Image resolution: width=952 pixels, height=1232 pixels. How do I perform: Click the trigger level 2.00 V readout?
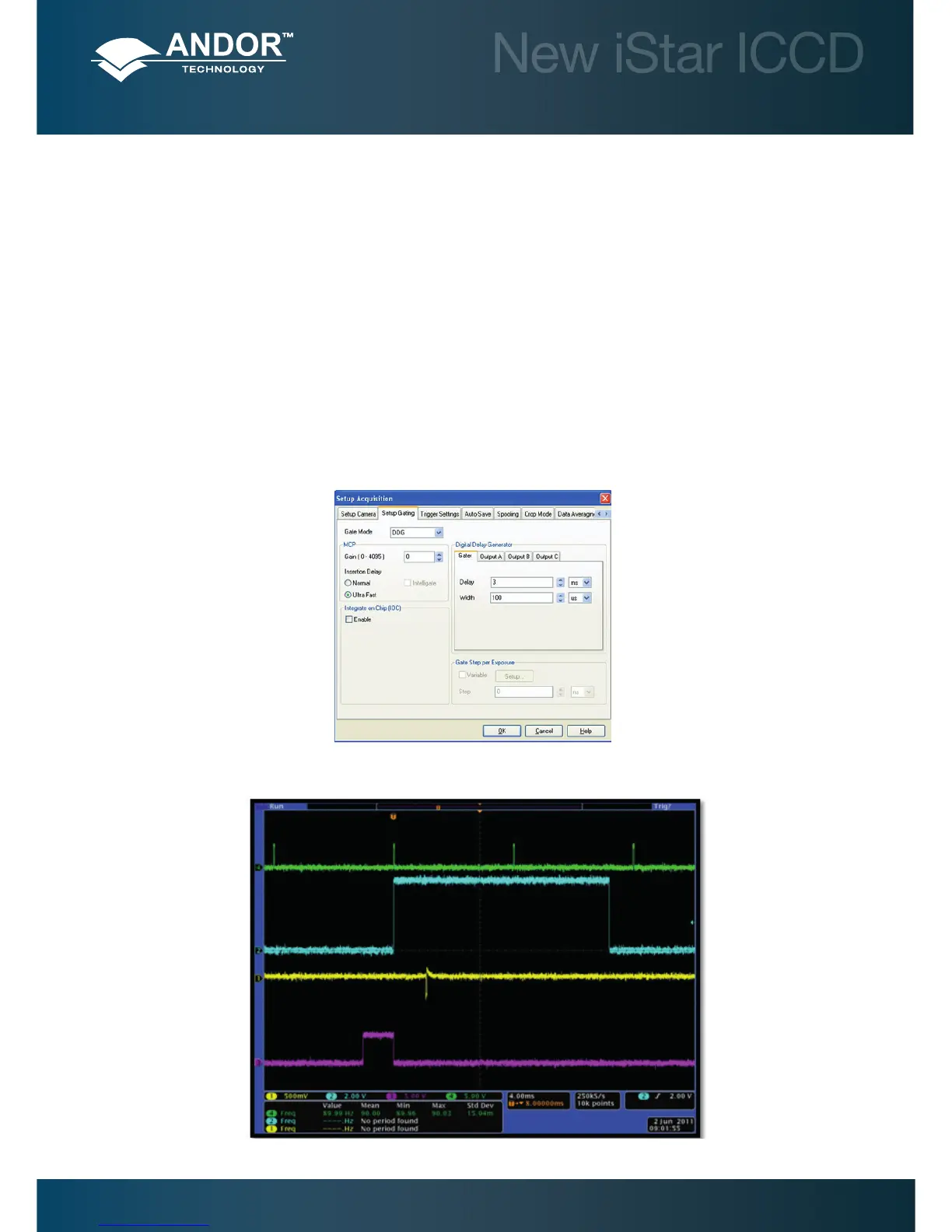tap(681, 1096)
